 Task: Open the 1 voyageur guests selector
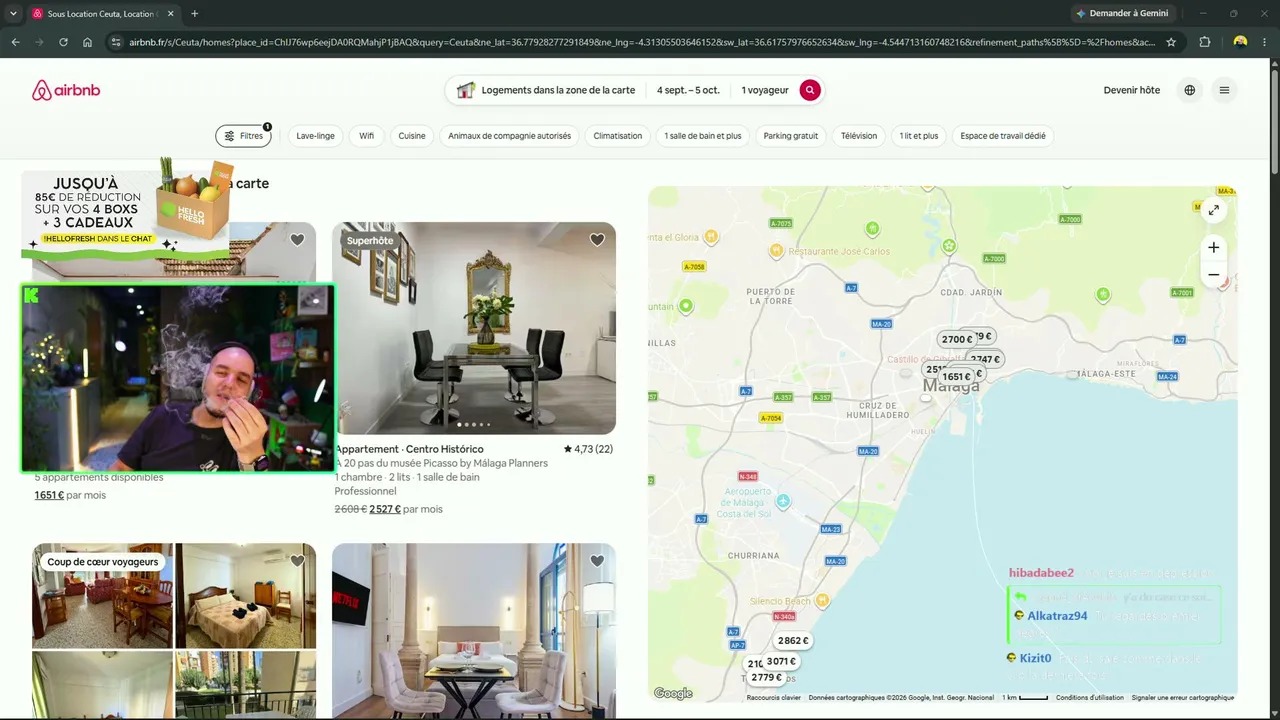(x=765, y=90)
